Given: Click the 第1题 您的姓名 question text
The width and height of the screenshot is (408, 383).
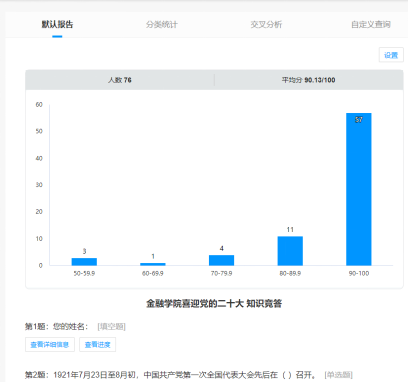Looking at the screenshot, I should 56,326.
